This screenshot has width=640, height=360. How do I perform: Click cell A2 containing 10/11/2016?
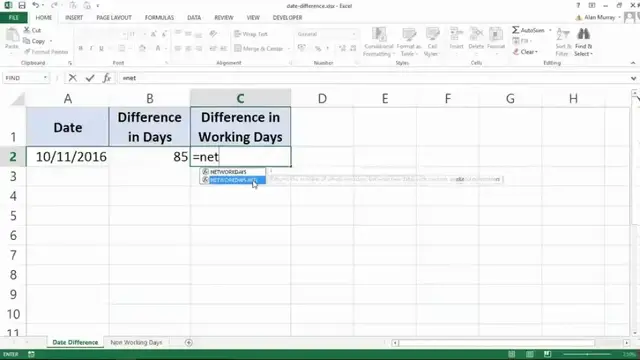[x=68, y=157]
